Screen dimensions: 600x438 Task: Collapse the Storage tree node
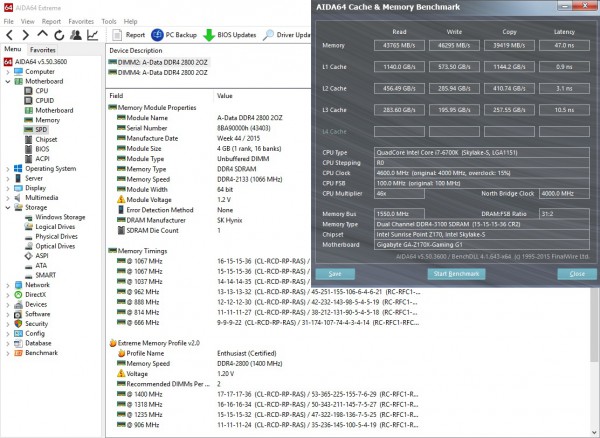pyautogui.click(x=8, y=207)
